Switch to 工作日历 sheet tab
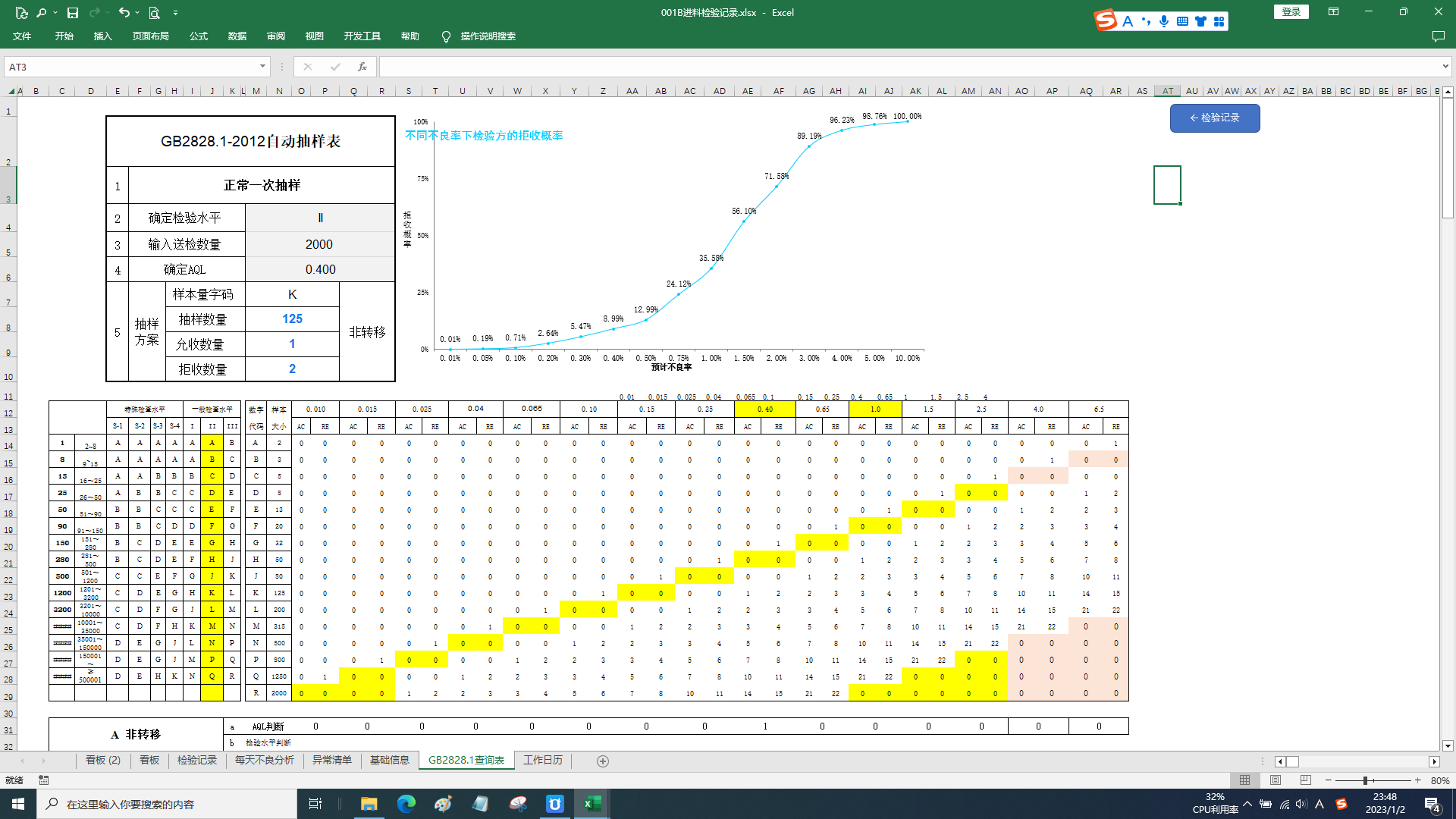 543,760
